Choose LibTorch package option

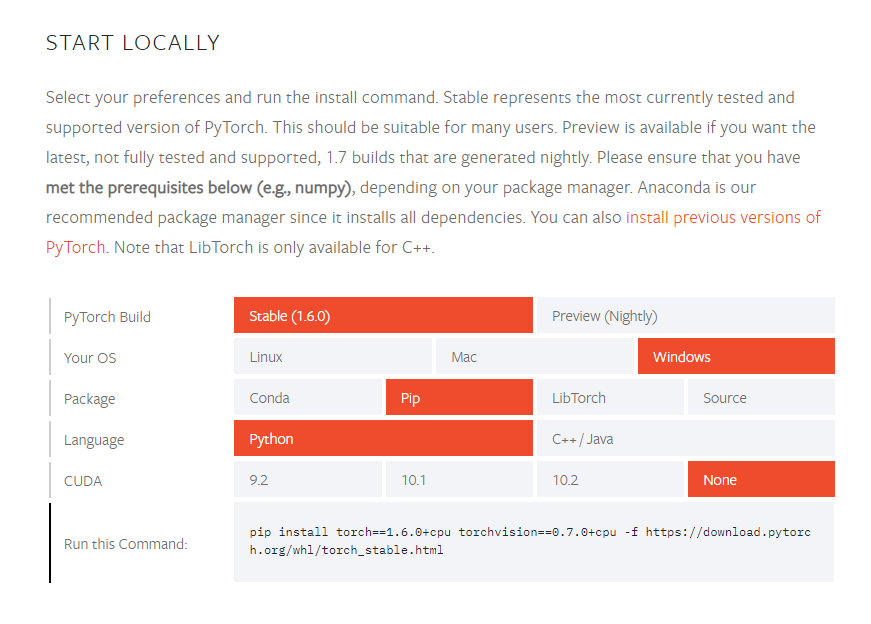click(x=609, y=397)
